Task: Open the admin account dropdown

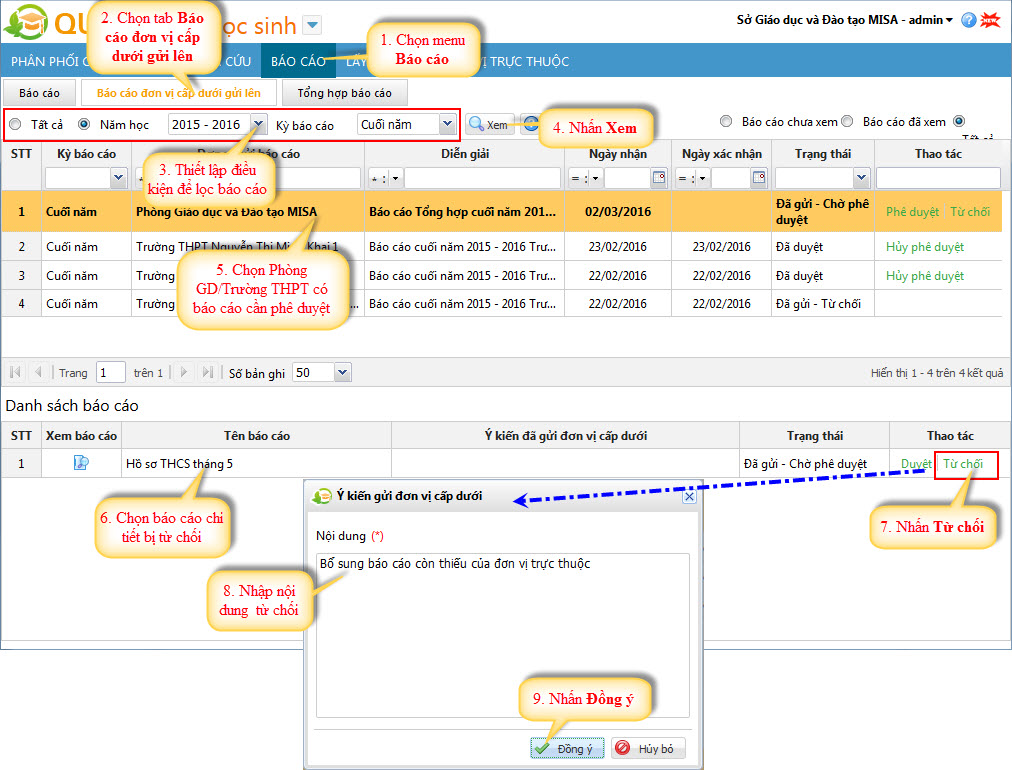Action: pos(949,21)
